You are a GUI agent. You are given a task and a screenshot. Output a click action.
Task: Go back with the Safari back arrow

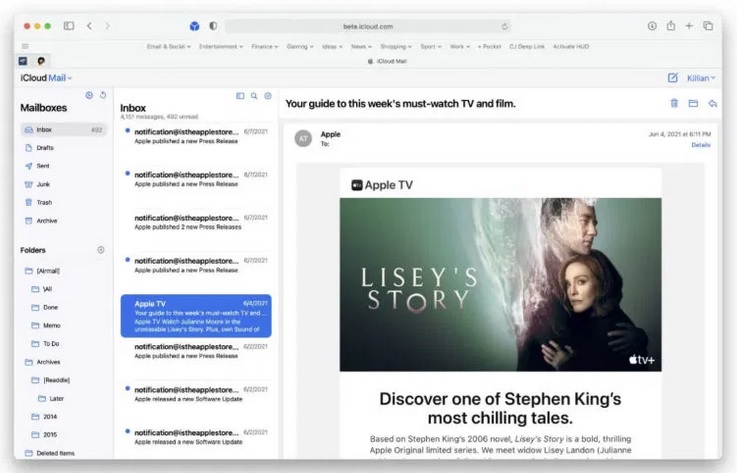[89, 26]
